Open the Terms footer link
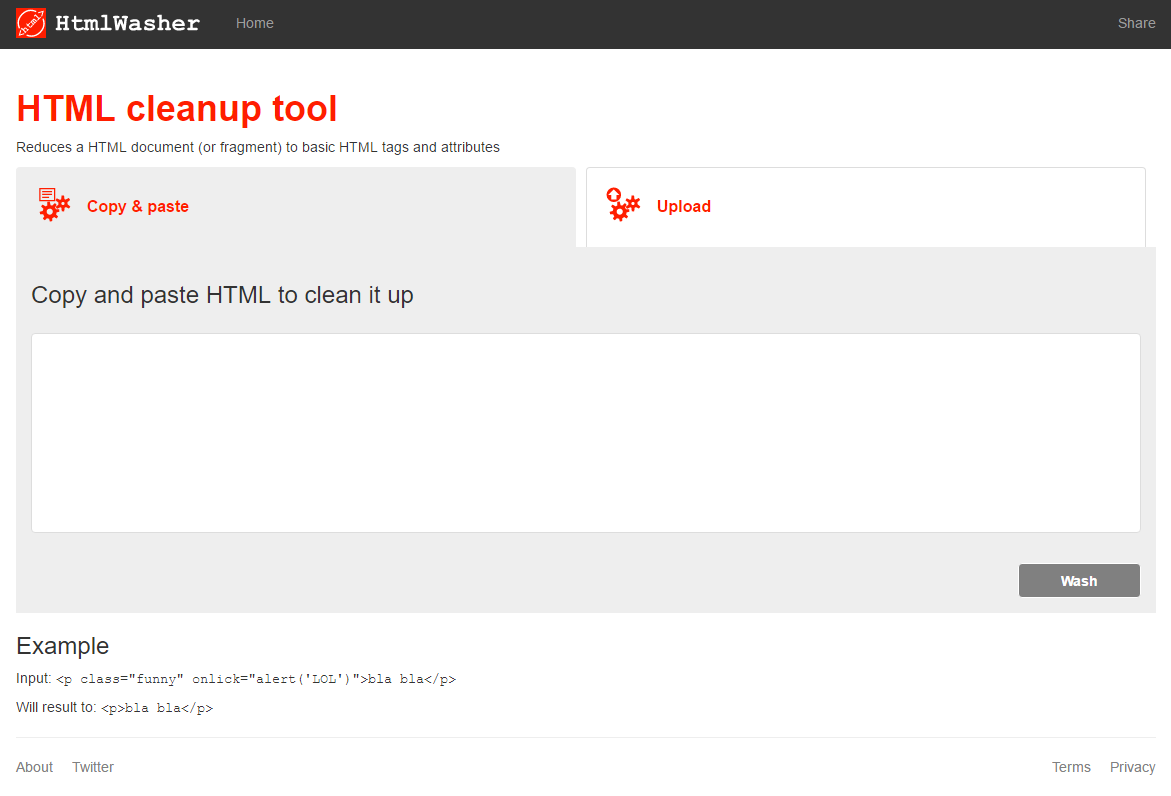 click(1071, 767)
